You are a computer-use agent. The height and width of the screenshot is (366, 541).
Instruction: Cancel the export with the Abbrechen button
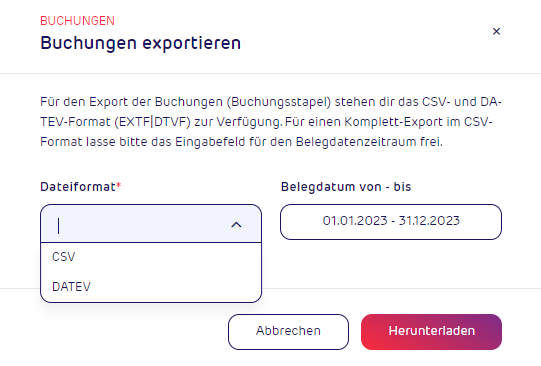[x=288, y=332]
